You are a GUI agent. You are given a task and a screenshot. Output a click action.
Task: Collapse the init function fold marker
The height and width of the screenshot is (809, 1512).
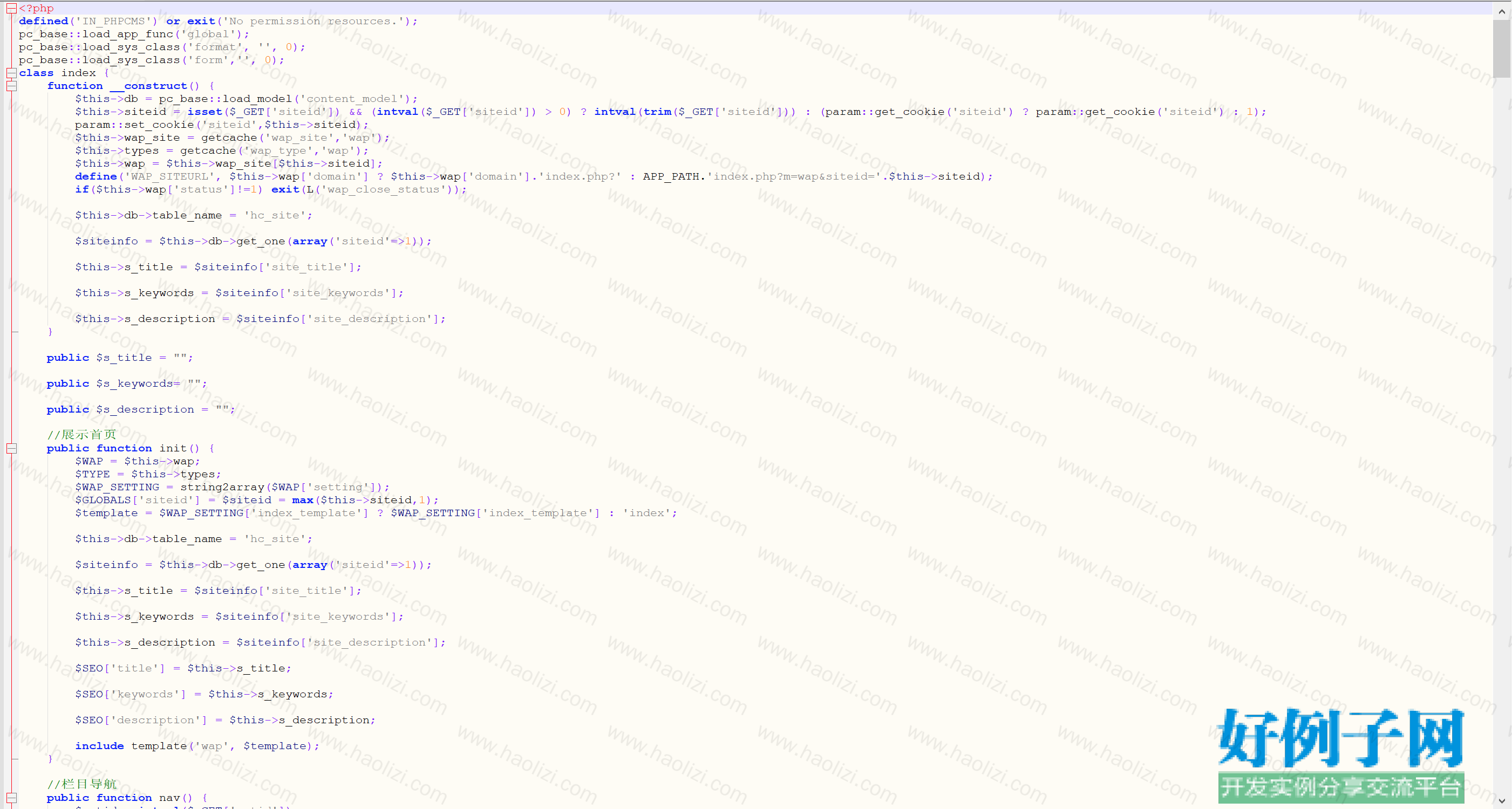pyautogui.click(x=11, y=448)
